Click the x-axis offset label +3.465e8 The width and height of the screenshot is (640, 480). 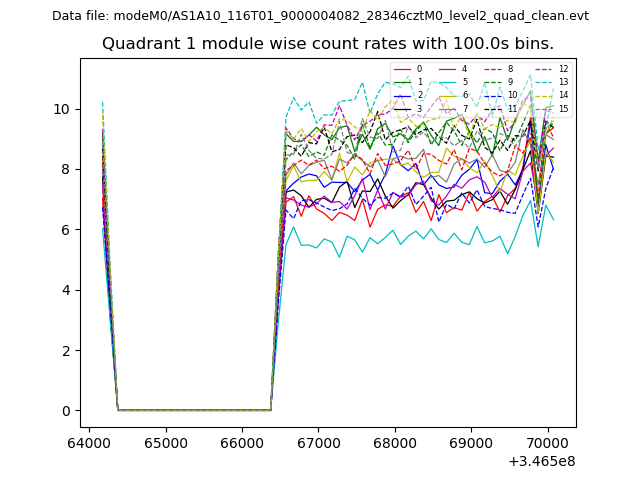(x=542, y=461)
